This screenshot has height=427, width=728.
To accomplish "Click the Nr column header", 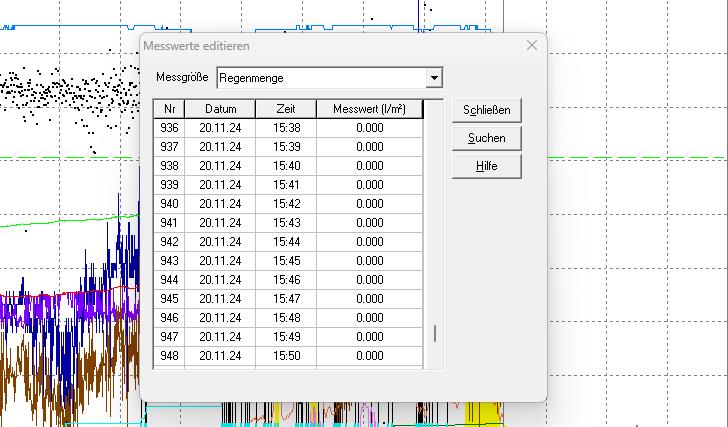I will pyautogui.click(x=170, y=109).
